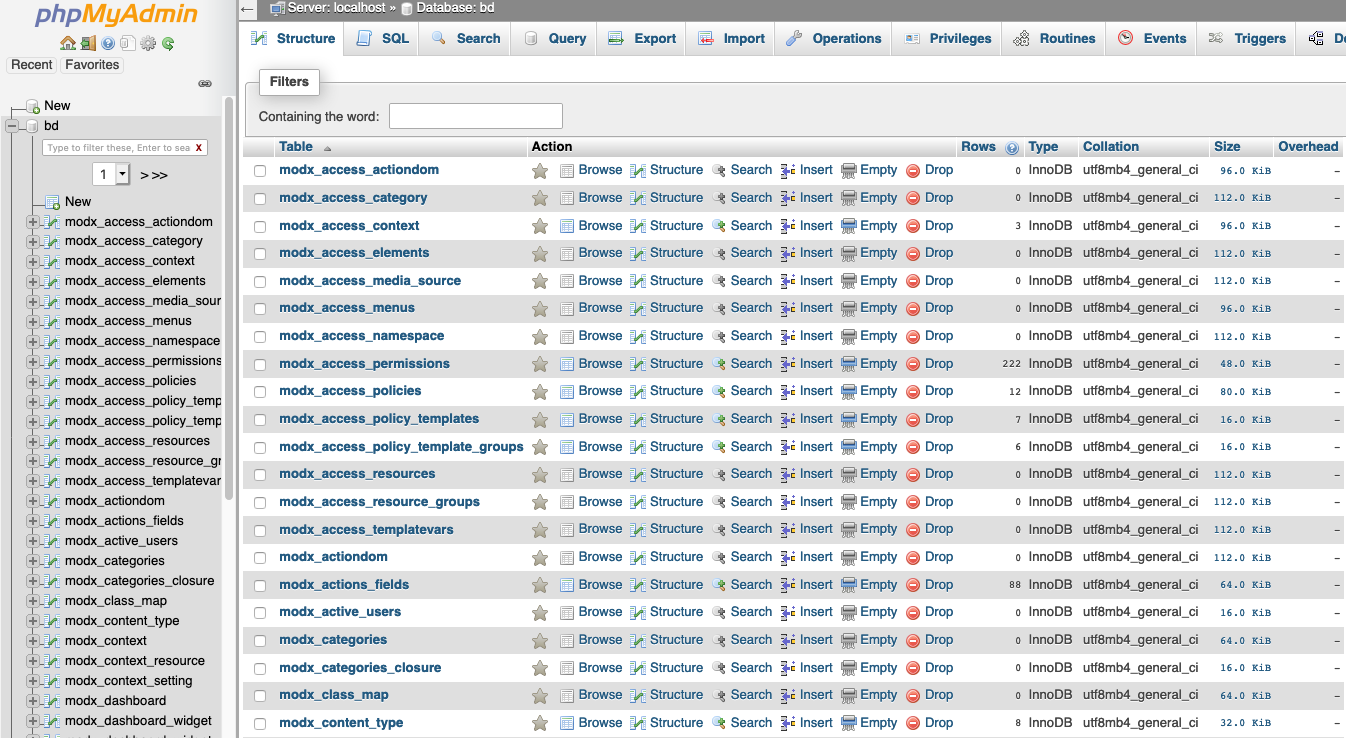Star modx_access_actiondom as favorite
This screenshot has width=1346, height=738.
(x=540, y=171)
